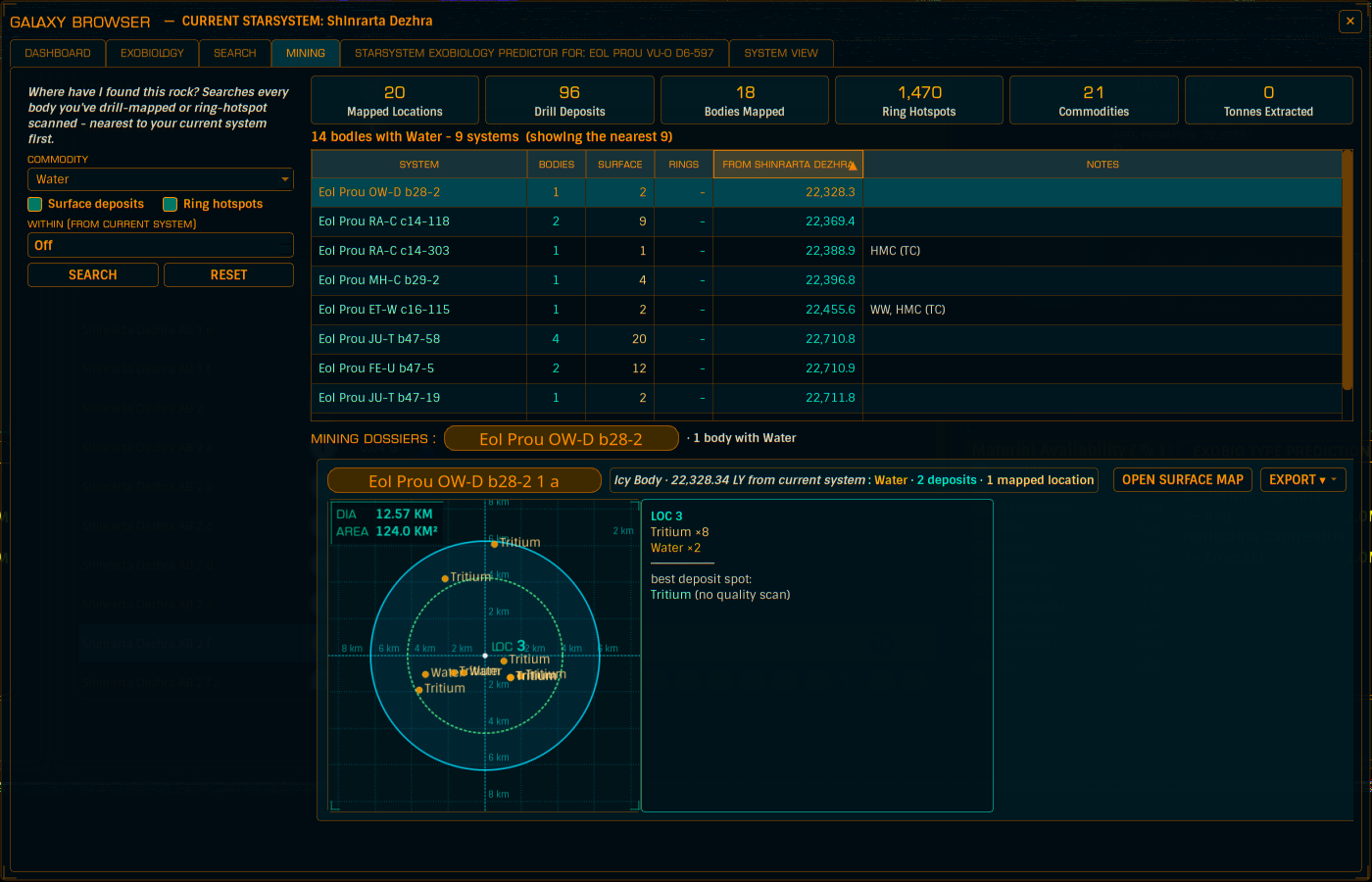Open the Commodity dropdown showing Water
The width and height of the screenshot is (1372, 882).
coord(161,179)
